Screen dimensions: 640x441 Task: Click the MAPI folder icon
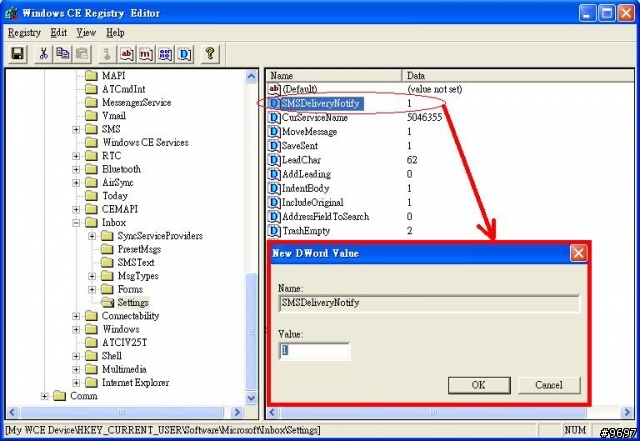pos(91,76)
